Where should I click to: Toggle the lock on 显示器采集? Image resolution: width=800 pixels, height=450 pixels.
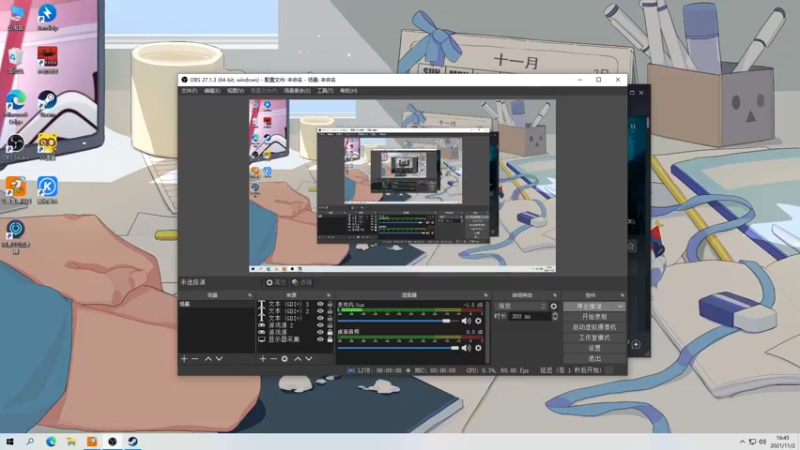(330, 339)
